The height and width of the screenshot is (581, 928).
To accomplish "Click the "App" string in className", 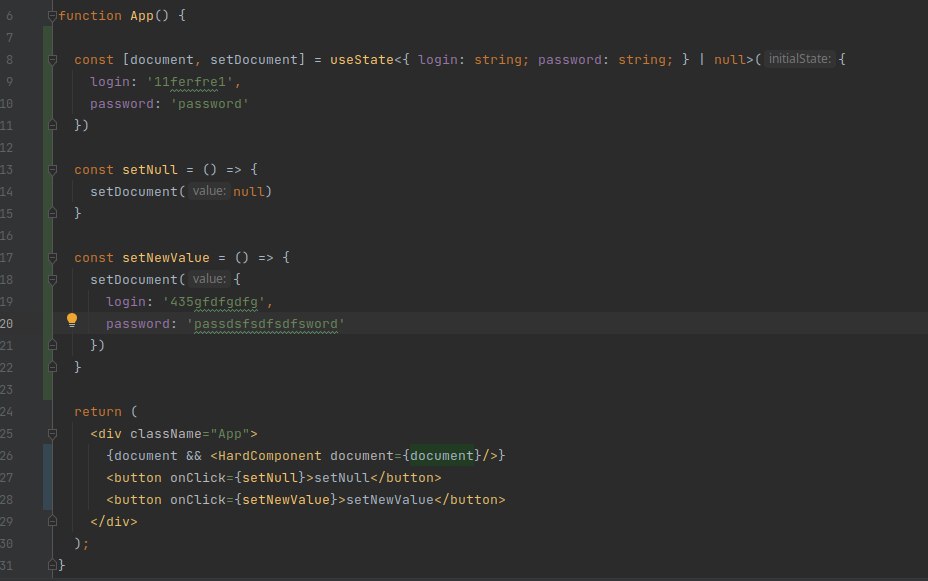I will click(x=230, y=434).
